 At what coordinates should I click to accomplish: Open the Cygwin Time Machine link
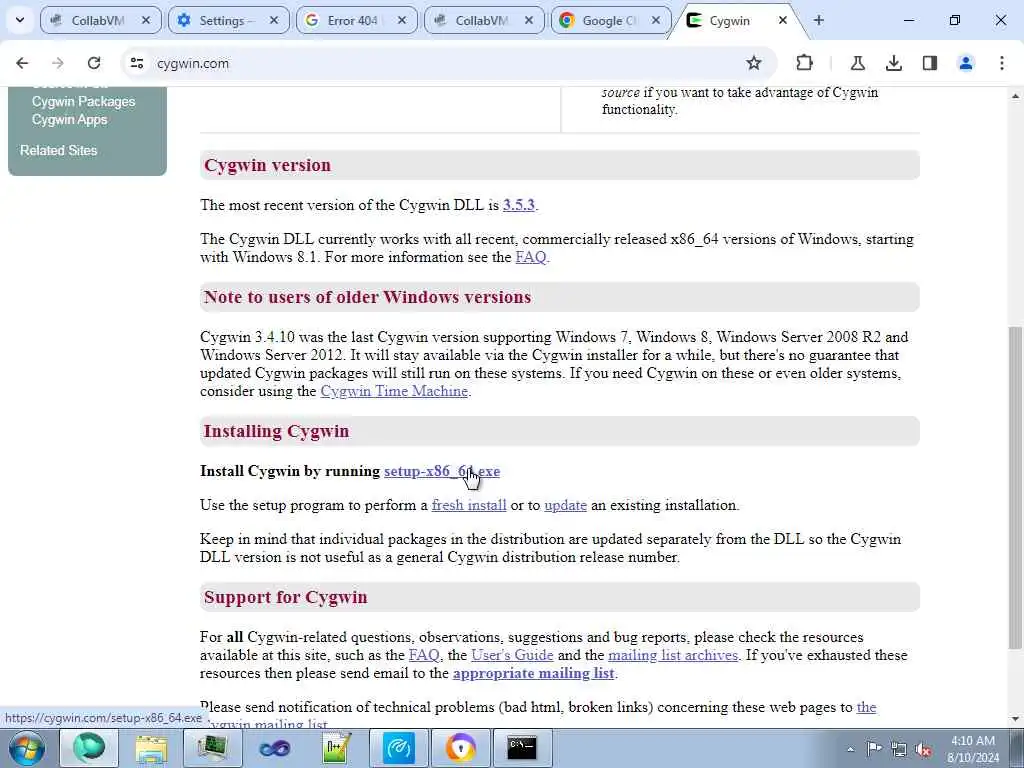[394, 391]
